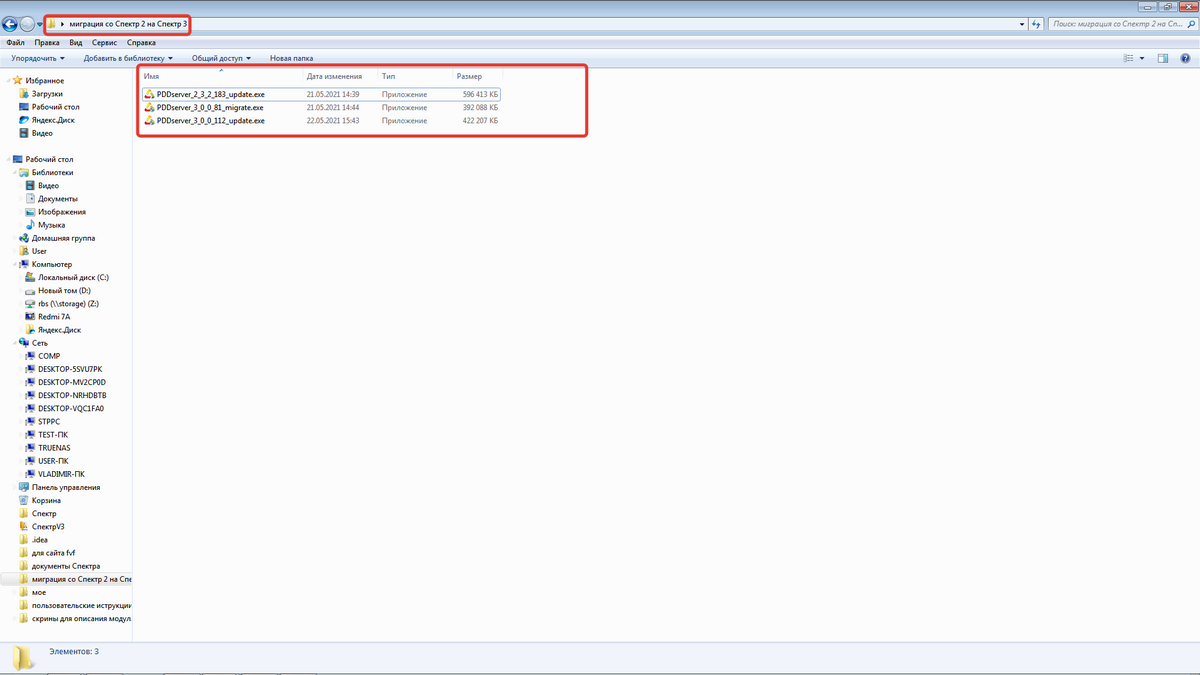Click the folder icon in the address bar
This screenshot has width=1200, height=675.
point(52,23)
